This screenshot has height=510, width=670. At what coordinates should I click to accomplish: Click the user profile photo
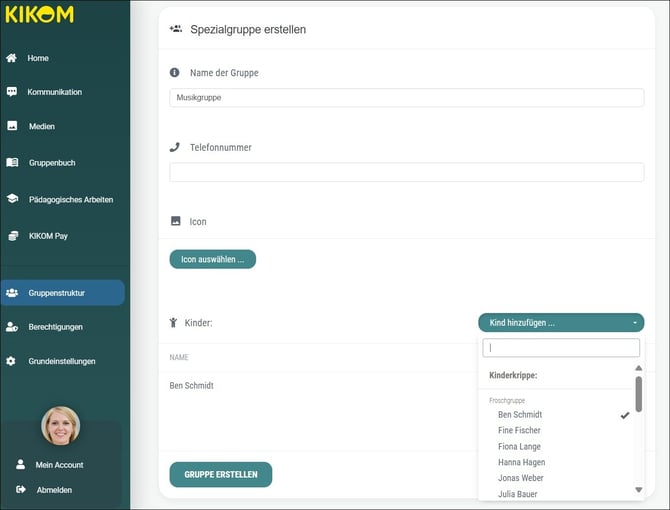pos(60,425)
